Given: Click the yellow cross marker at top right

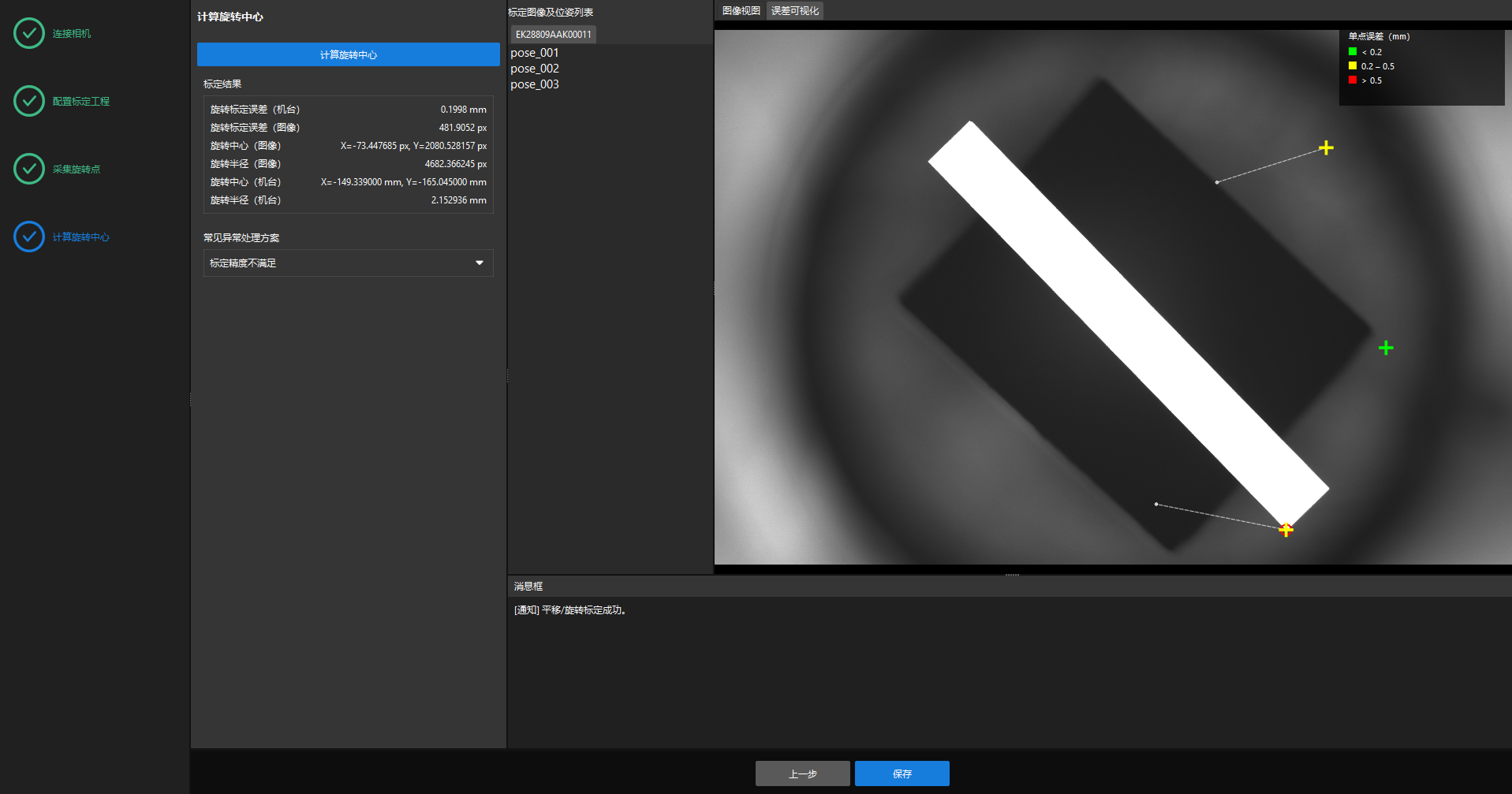Looking at the screenshot, I should (1326, 147).
